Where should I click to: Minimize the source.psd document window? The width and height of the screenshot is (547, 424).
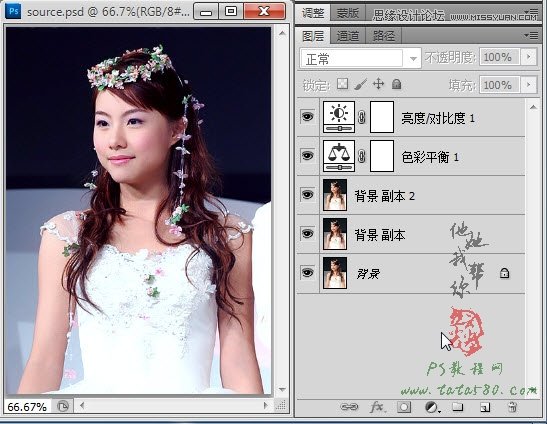click(x=206, y=12)
